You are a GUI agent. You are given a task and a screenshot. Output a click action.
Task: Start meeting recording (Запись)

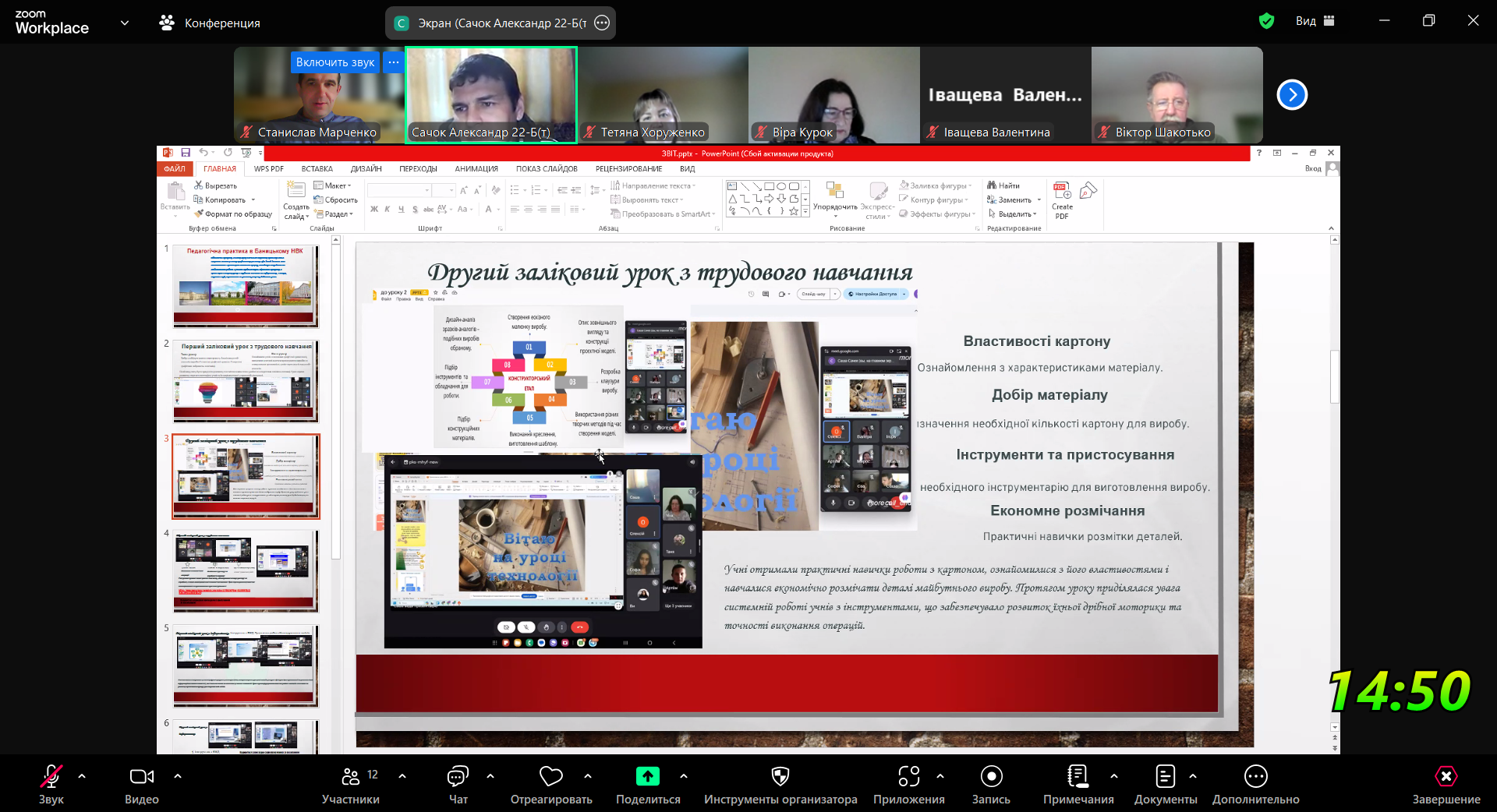point(991,784)
